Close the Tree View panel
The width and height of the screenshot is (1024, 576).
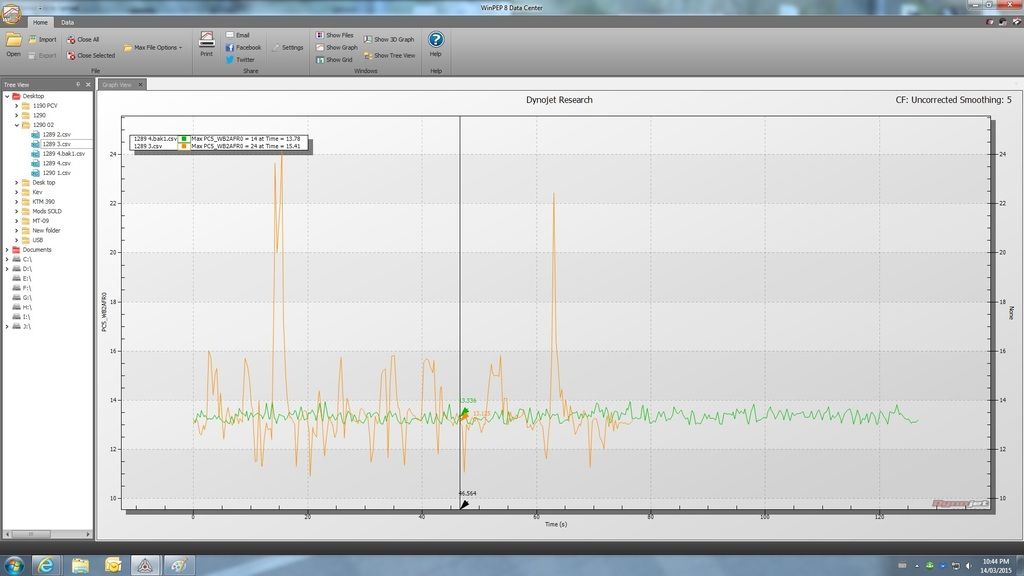click(x=88, y=85)
